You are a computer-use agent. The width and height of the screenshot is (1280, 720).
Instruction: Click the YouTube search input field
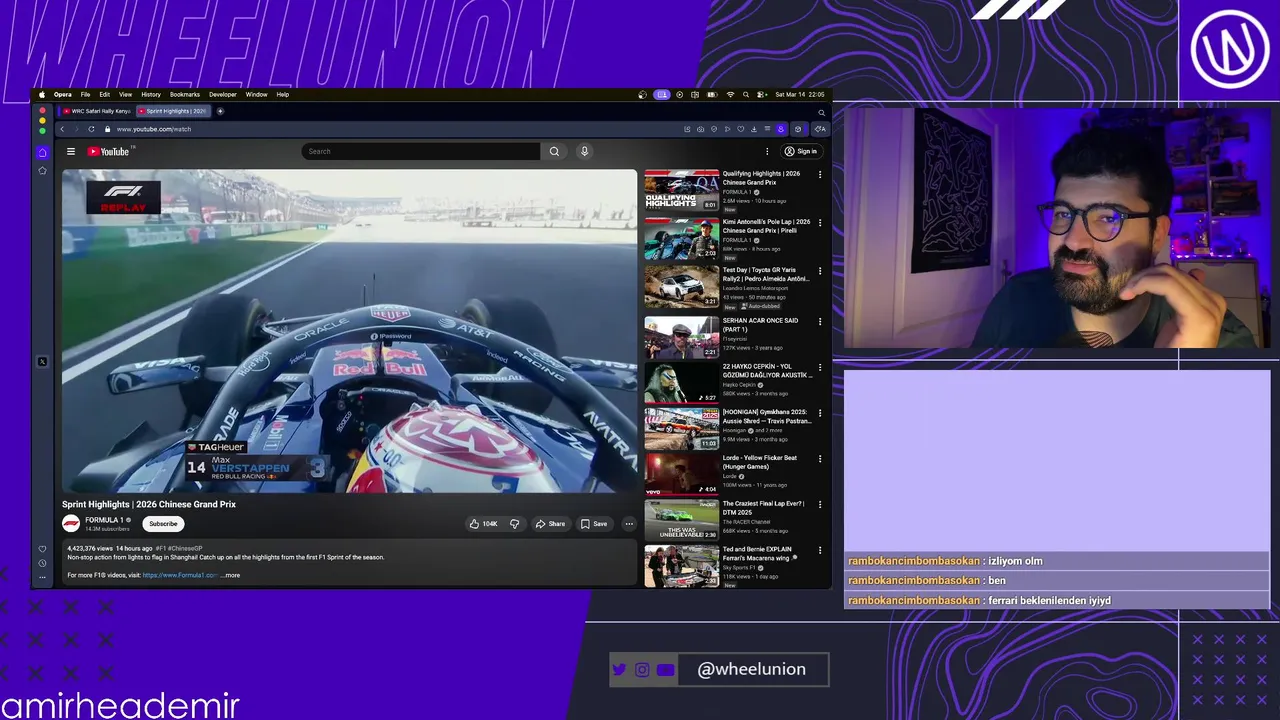click(x=421, y=151)
